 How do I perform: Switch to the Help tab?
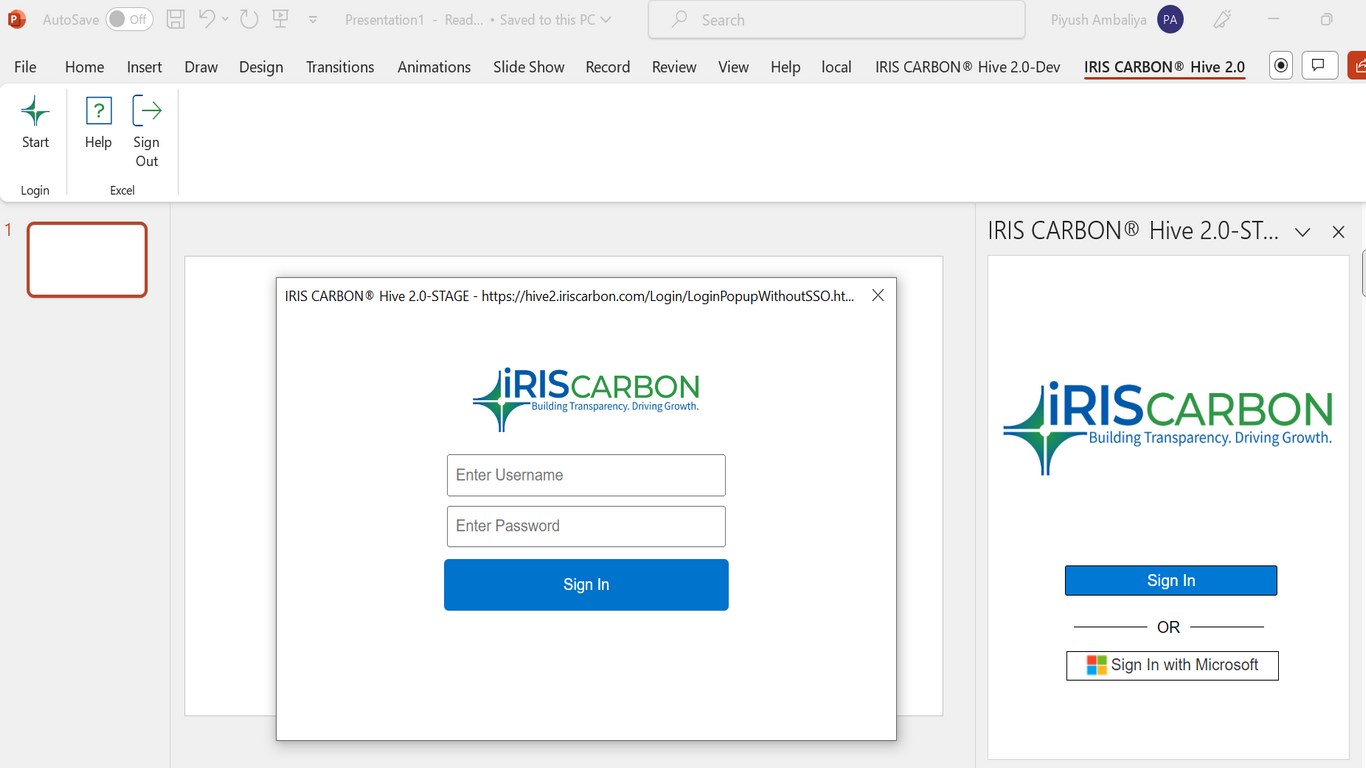tap(785, 67)
